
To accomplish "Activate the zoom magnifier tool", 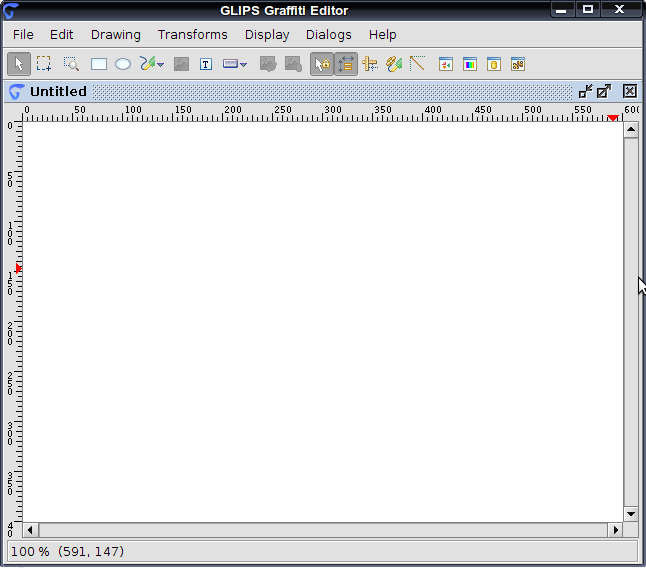I will [71, 64].
